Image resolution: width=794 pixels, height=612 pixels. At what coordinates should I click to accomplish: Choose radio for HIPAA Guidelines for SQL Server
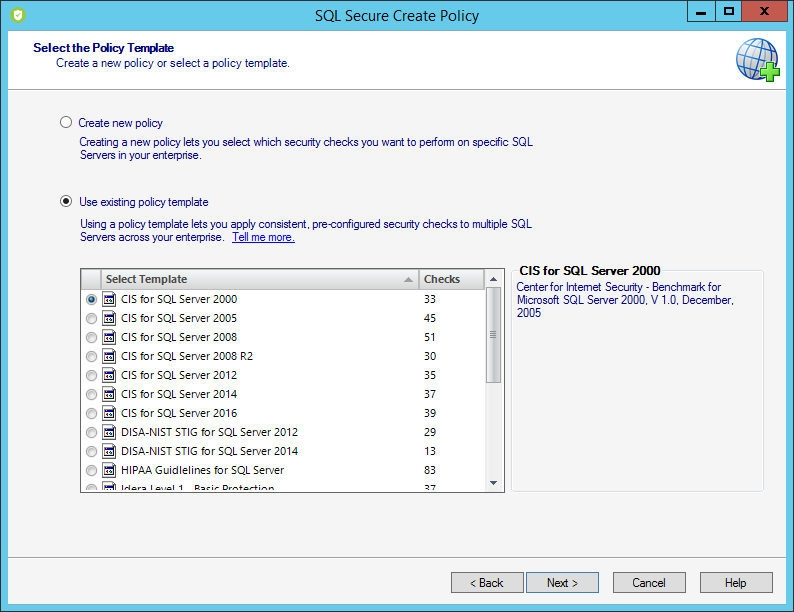[x=91, y=470]
